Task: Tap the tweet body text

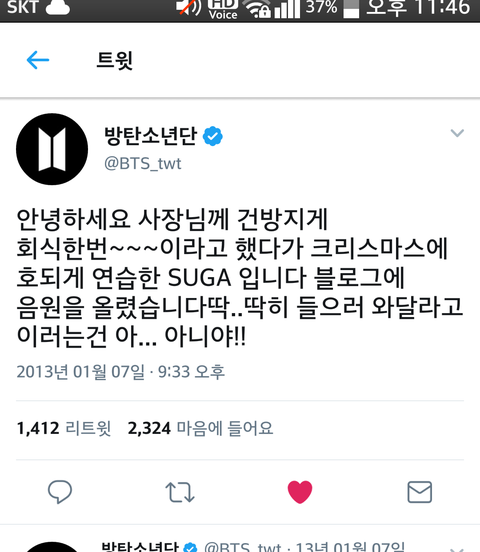Action: point(239,277)
